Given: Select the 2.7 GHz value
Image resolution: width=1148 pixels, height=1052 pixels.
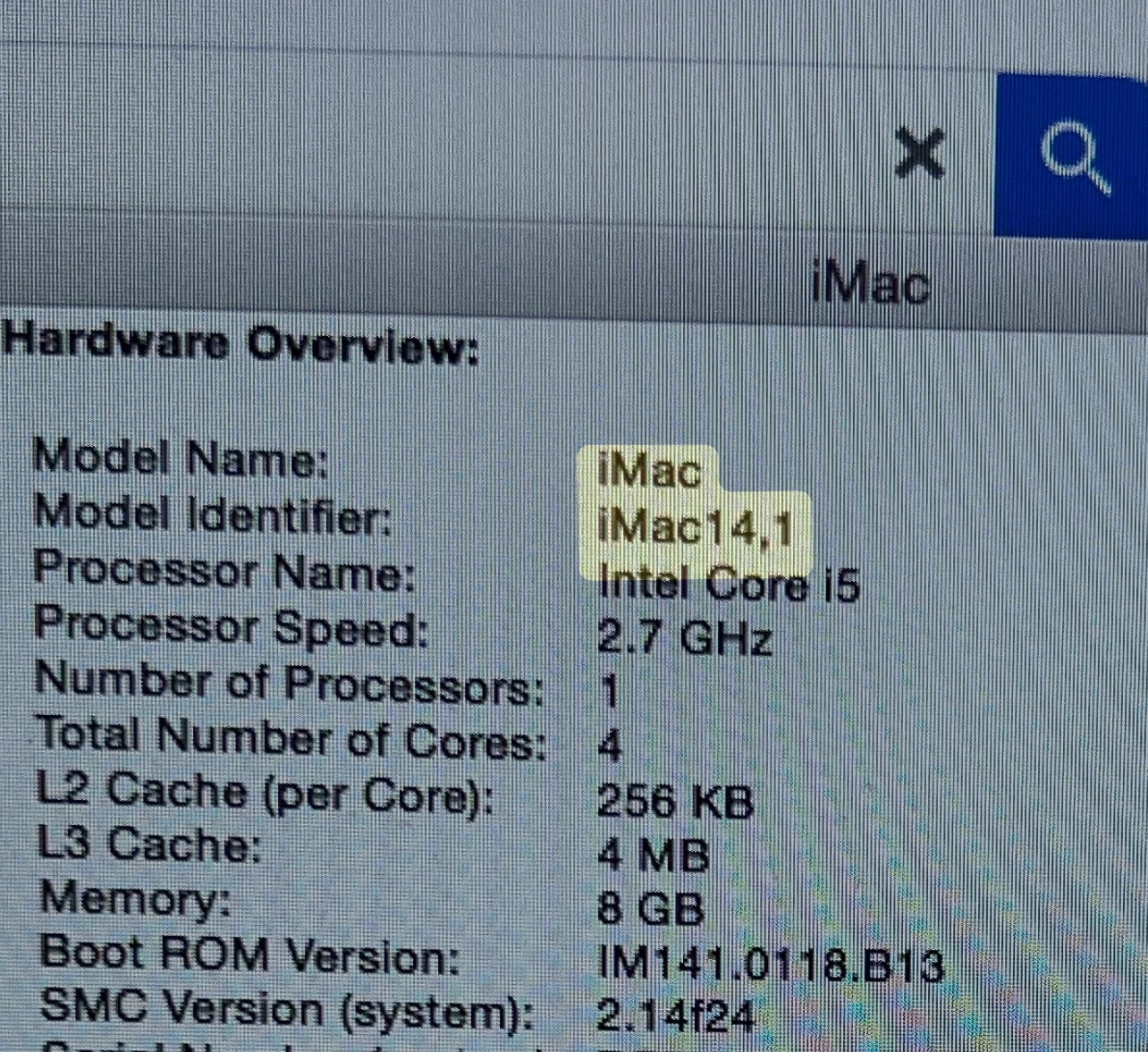Looking at the screenshot, I should [x=685, y=638].
